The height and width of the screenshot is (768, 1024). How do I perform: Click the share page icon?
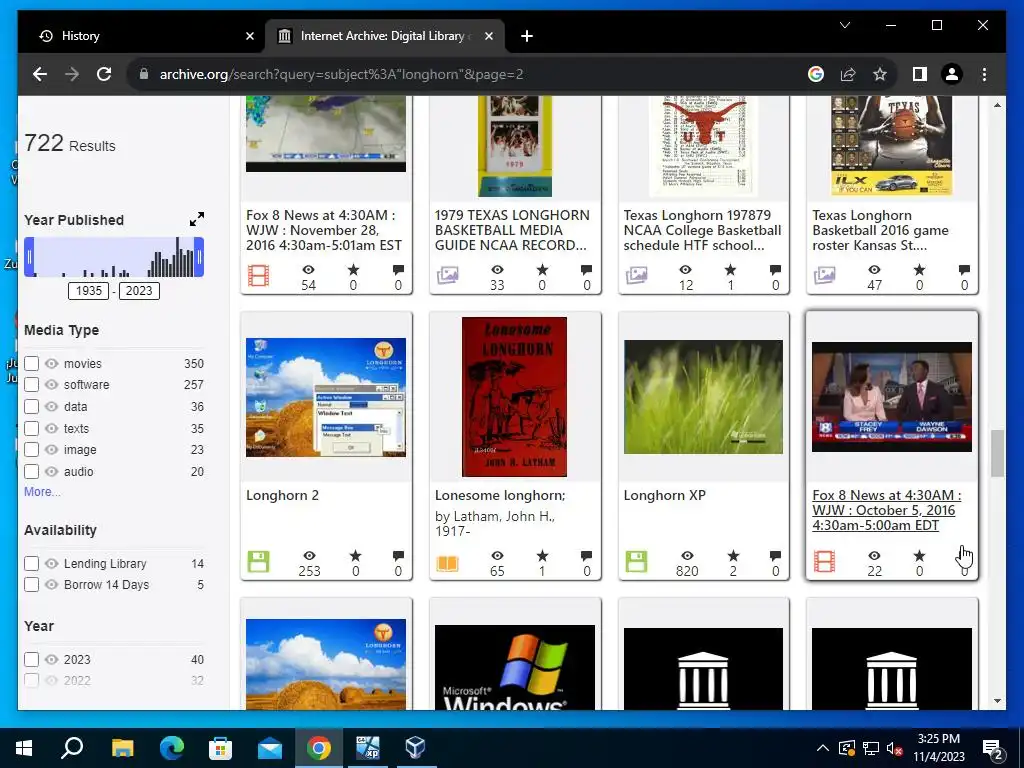pyautogui.click(x=848, y=74)
